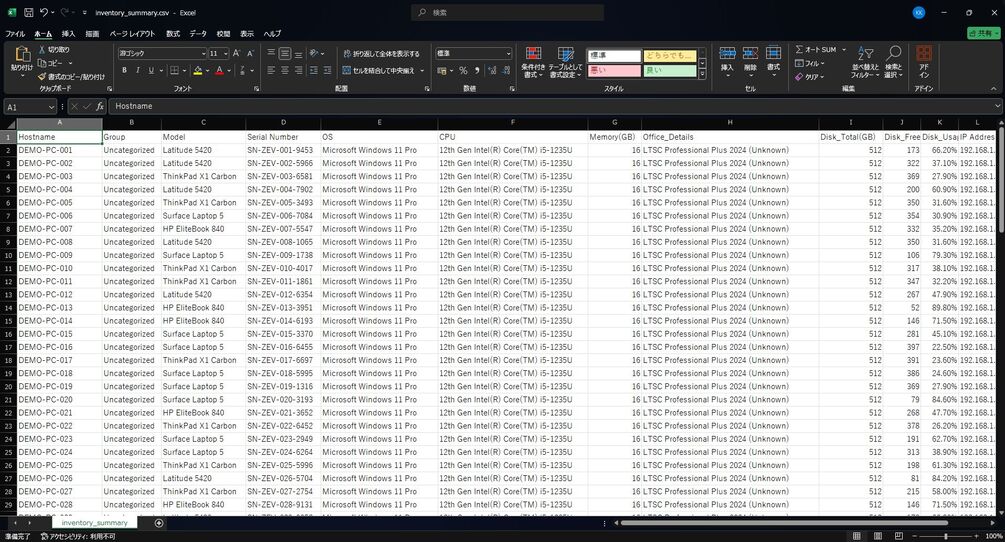Screen dimensions: 1005x542
Task: Switch to 表示 tab
Action: pyautogui.click(x=247, y=34)
